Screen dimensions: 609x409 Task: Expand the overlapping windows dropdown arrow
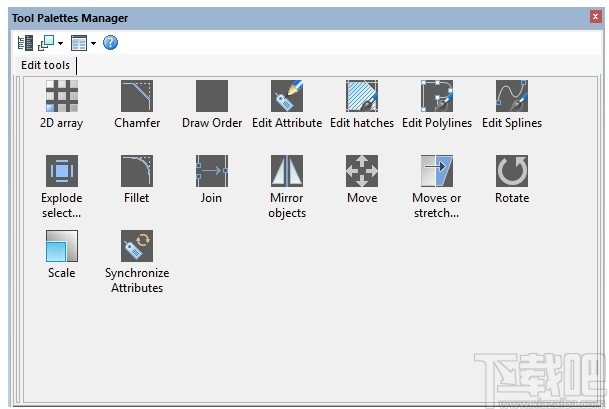pos(61,43)
